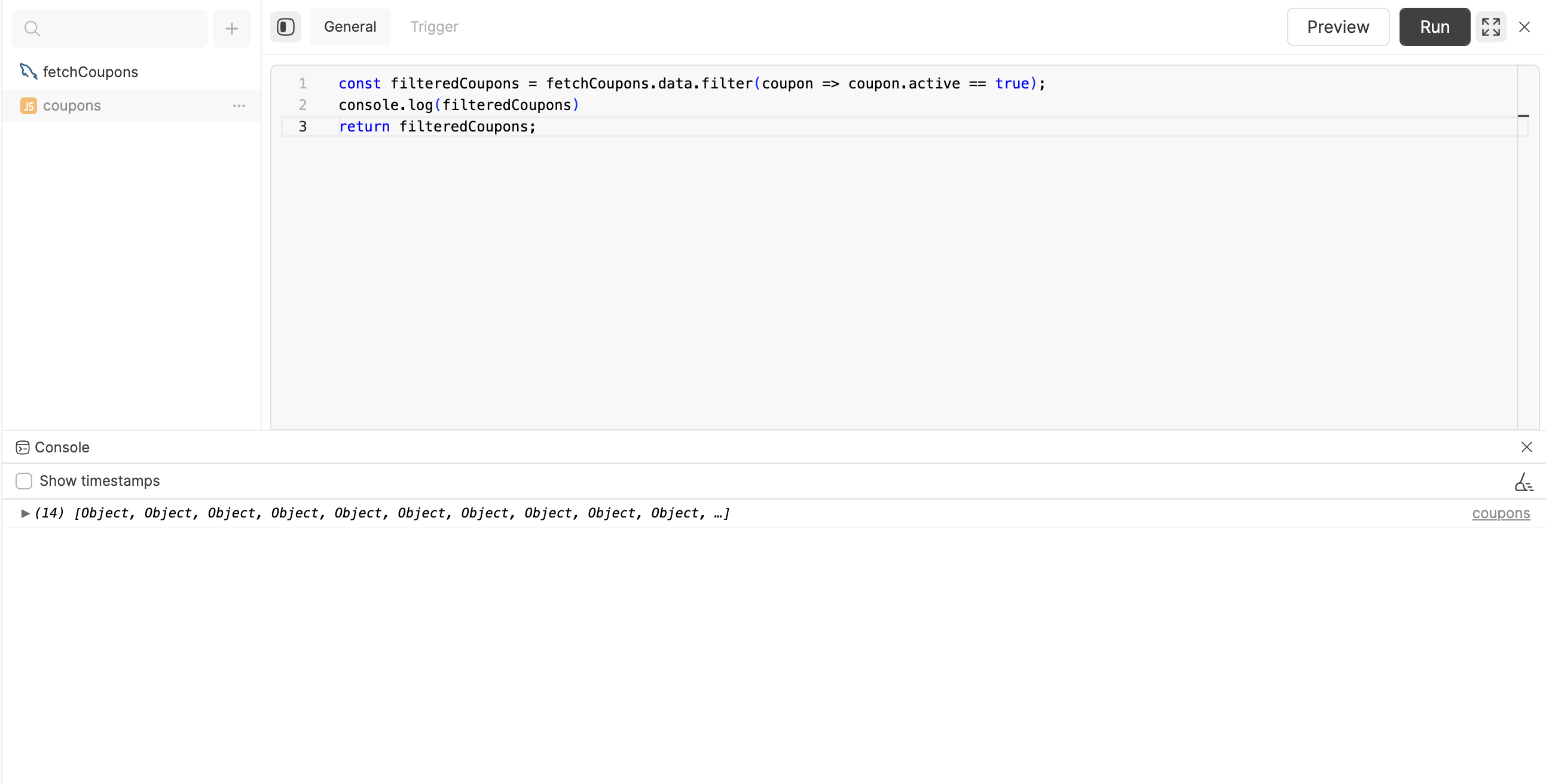
Task: Open coupons three-dot options menu
Action: 239,106
